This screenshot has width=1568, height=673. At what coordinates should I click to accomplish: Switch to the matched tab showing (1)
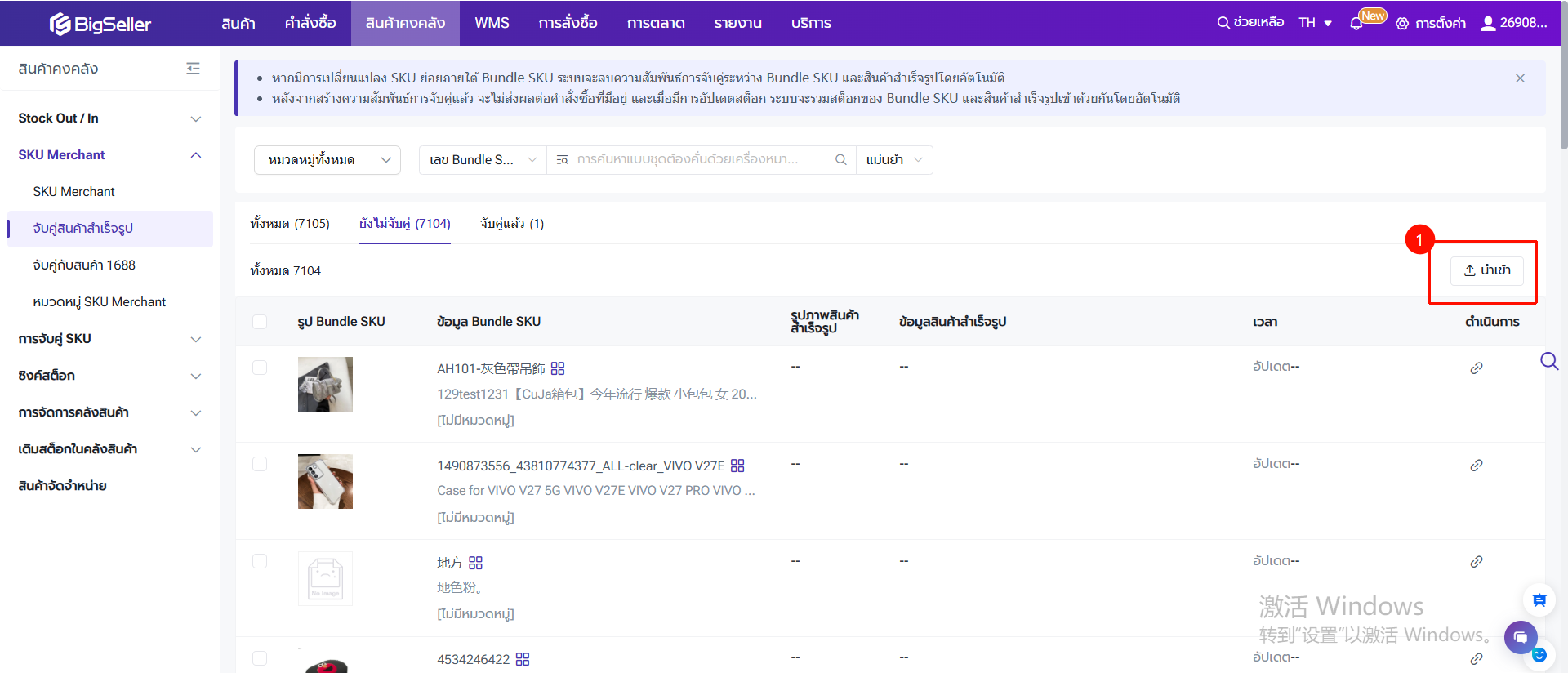pos(511,224)
